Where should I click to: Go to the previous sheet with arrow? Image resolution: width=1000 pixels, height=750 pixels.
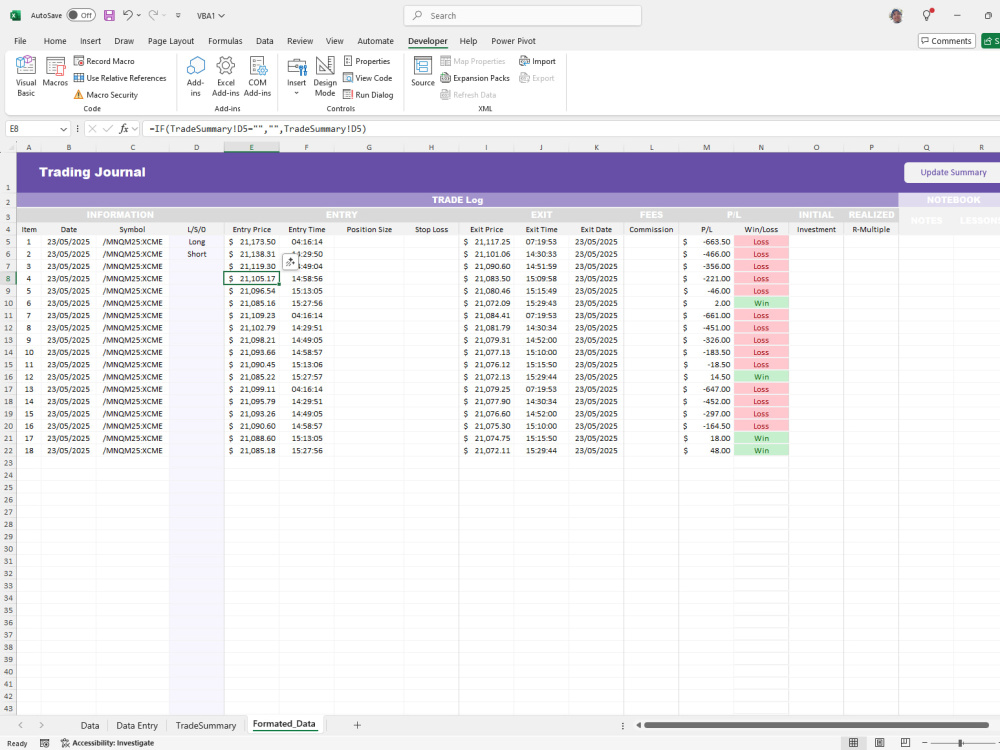pyautogui.click(x=21, y=725)
